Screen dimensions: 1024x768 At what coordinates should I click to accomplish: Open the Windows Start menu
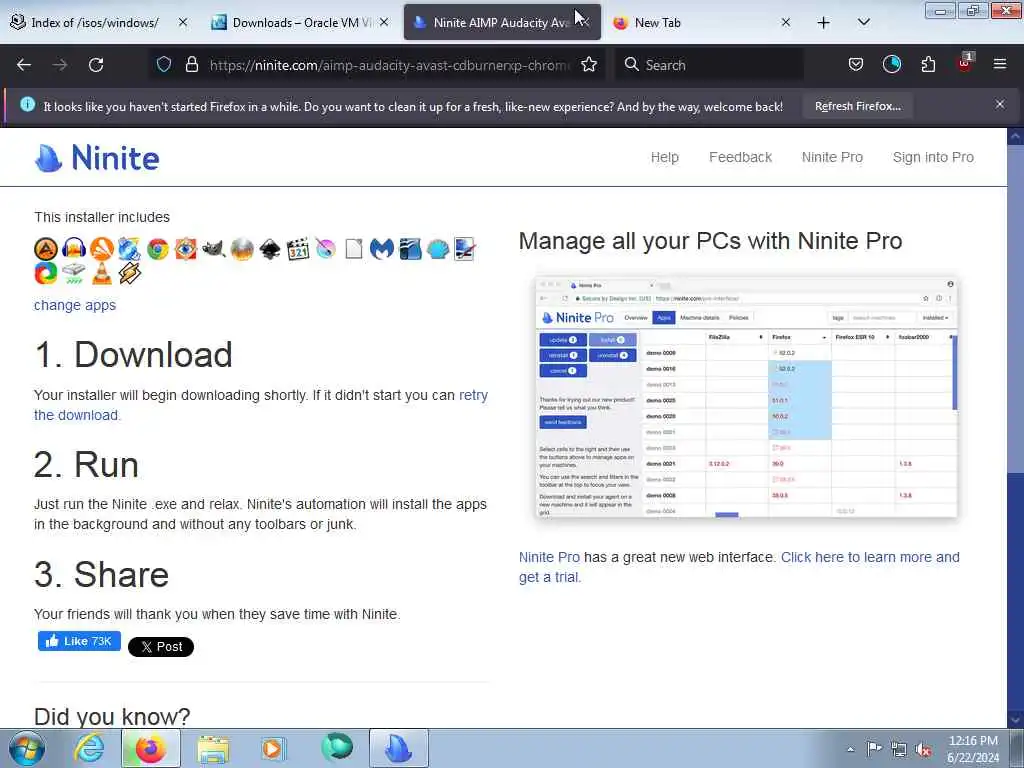(26, 748)
